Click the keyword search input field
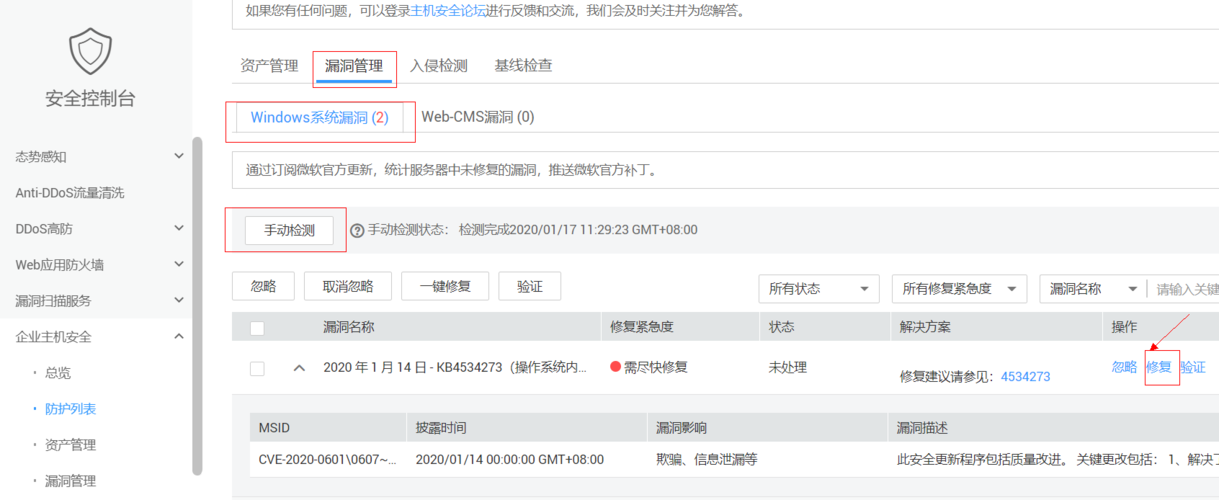The height and width of the screenshot is (500, 1219). [x=1186, y=288]
